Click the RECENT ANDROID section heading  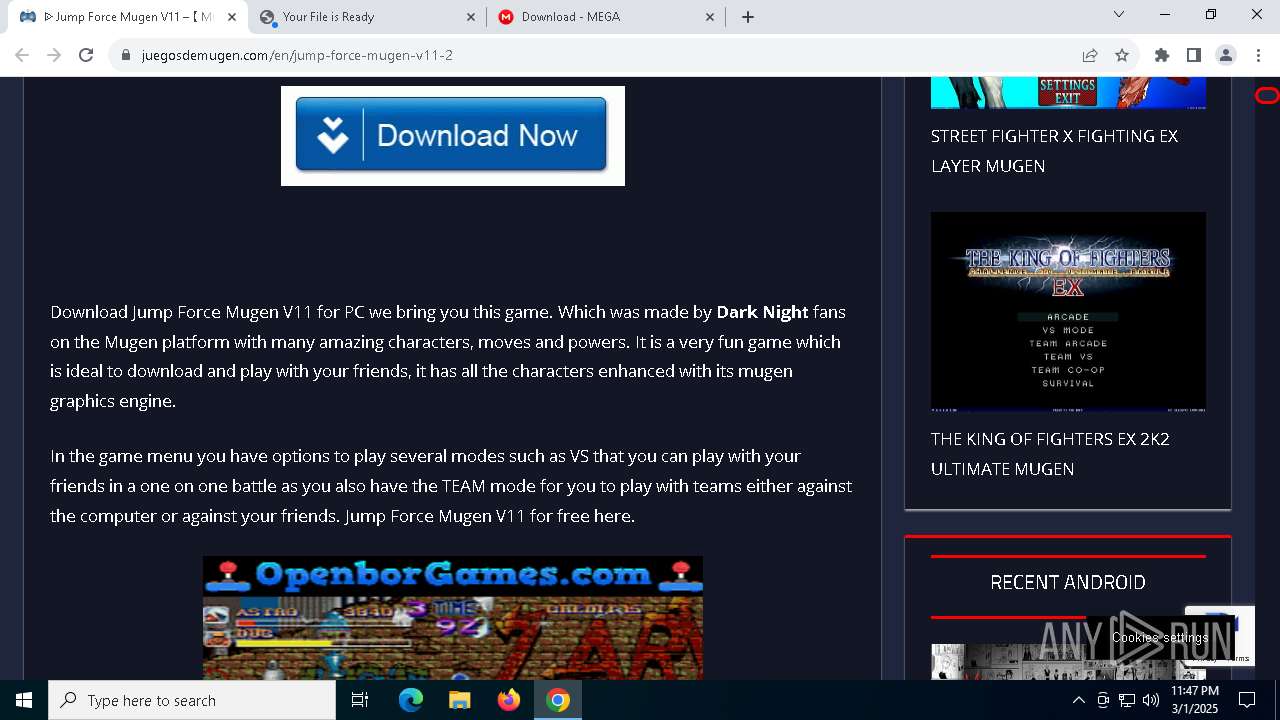[x=1068, y=582]
